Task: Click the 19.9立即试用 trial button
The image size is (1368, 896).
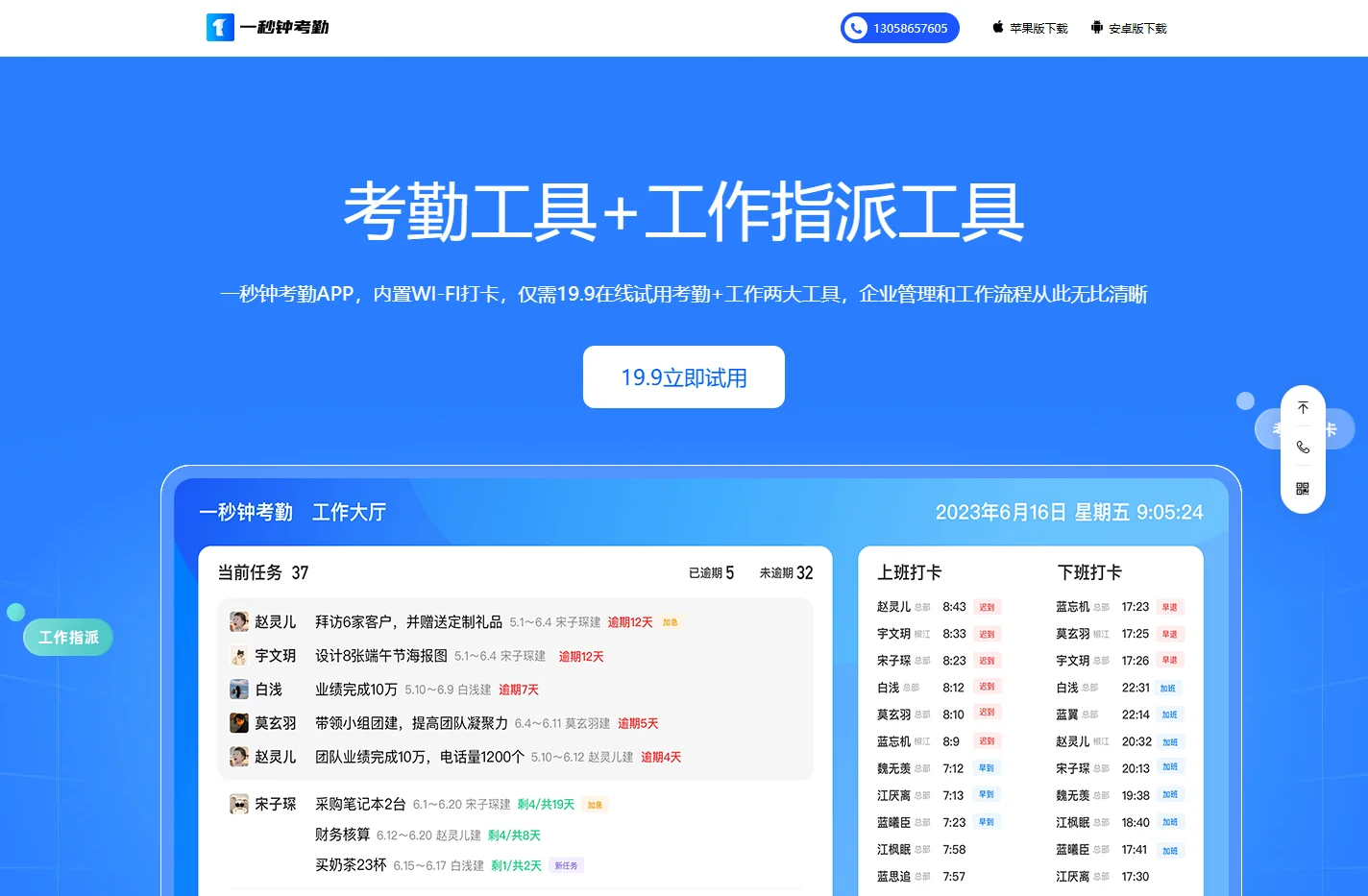Action: [684, 376]
